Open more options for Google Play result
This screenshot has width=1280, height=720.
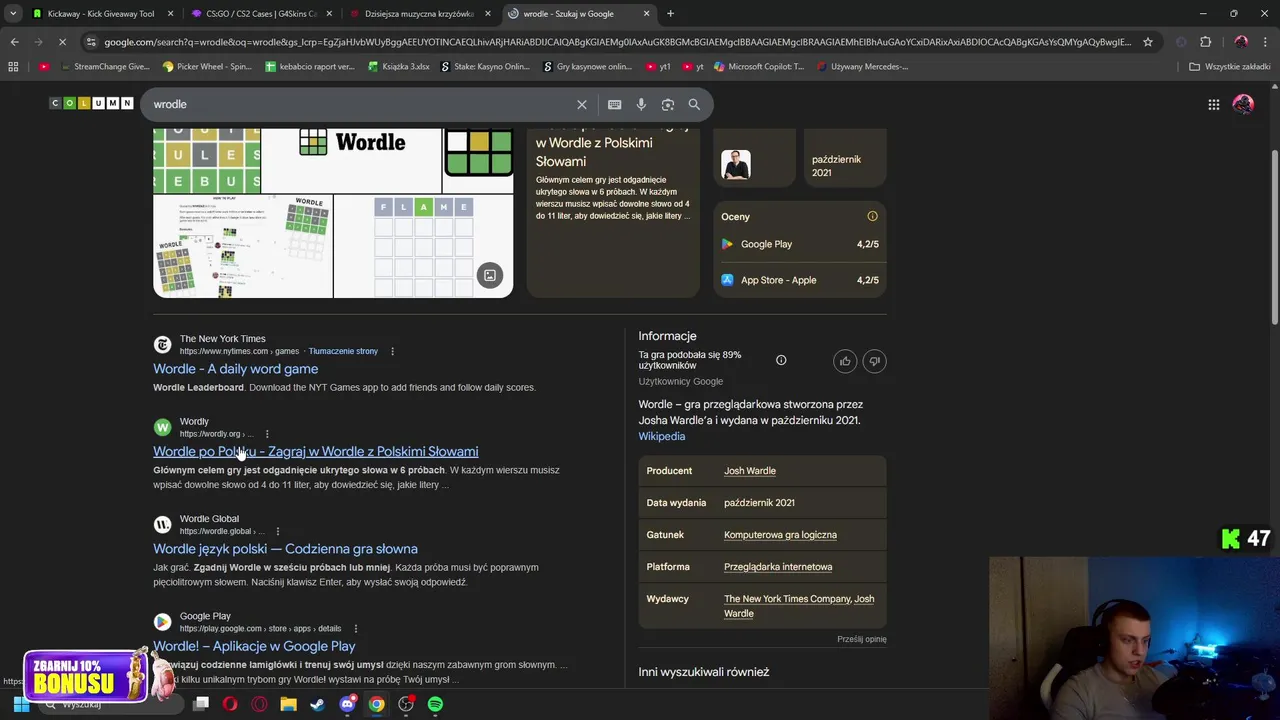[x=355, y=628]
